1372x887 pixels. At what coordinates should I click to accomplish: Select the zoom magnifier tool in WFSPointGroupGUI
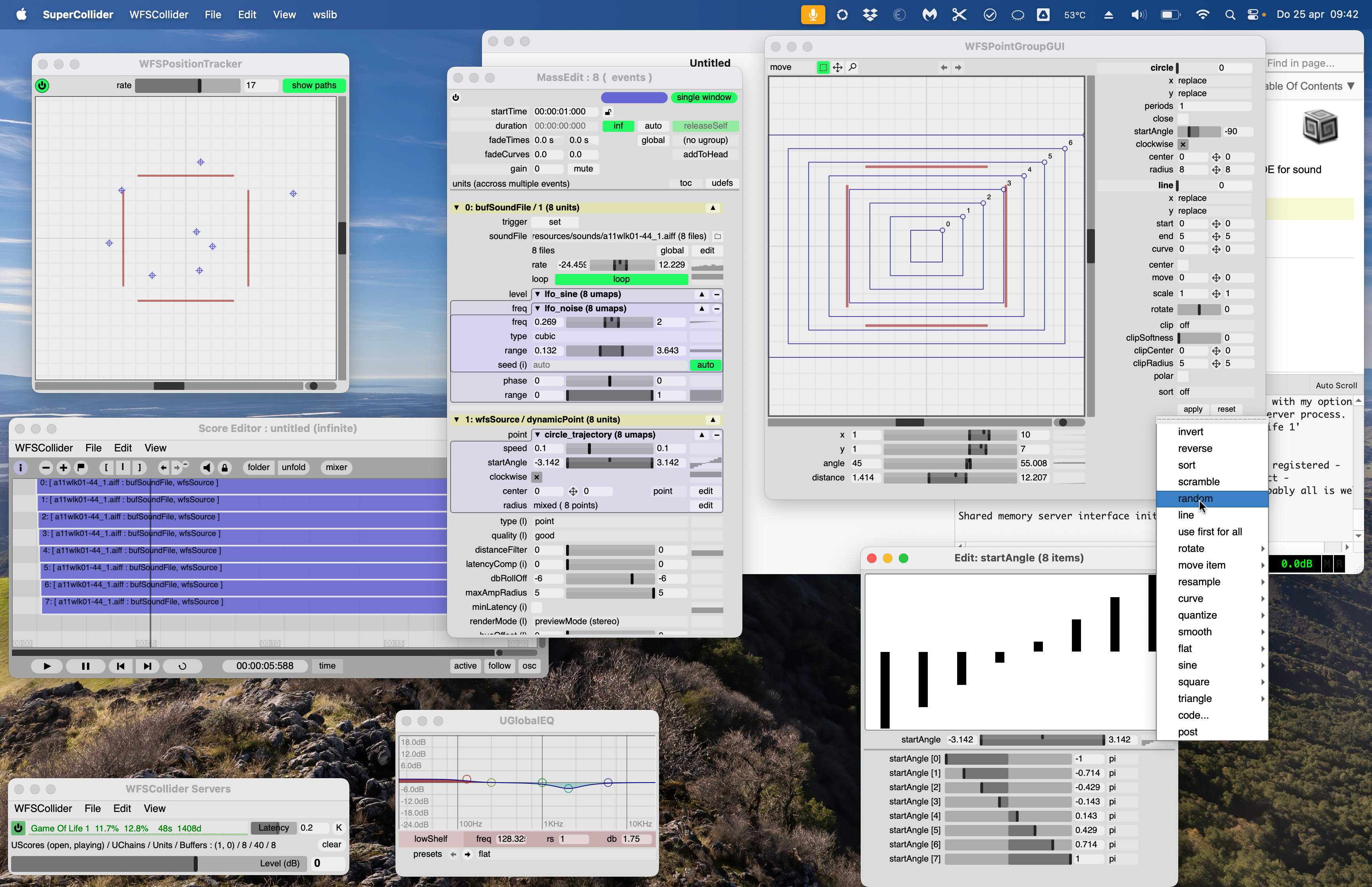click(853, 67)
